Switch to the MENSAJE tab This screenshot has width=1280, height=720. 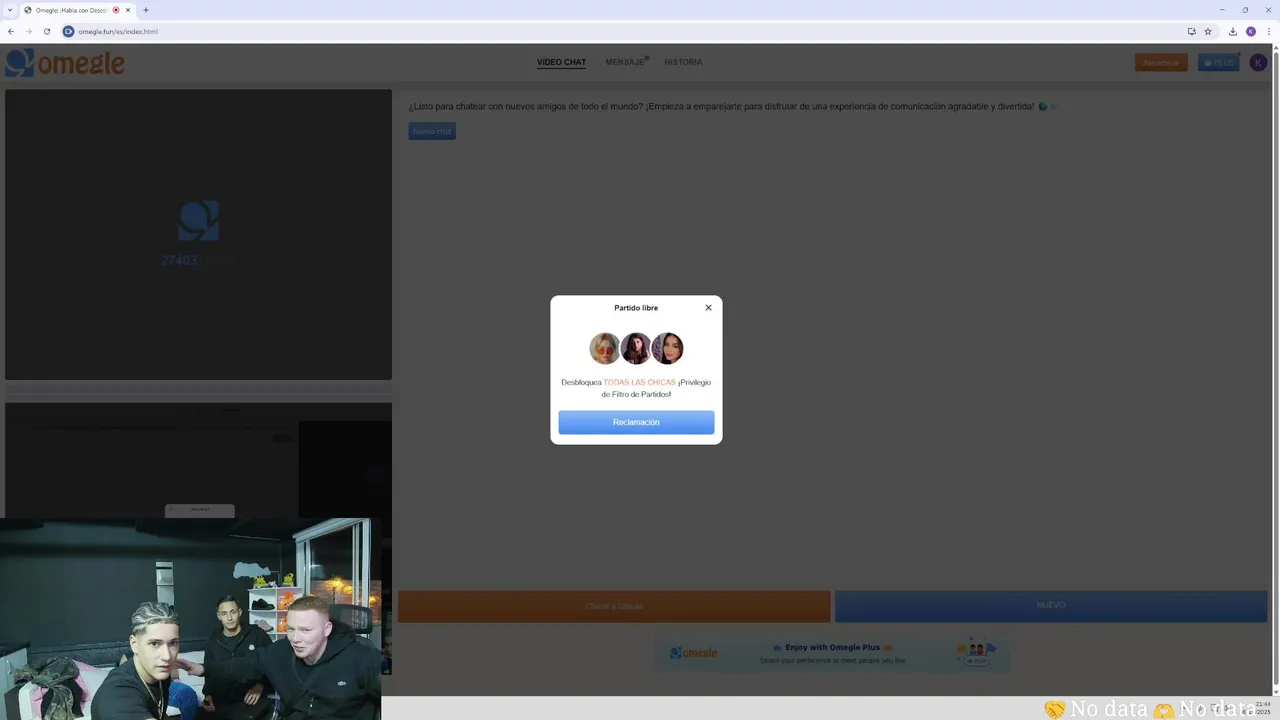click(x=625, y=62)
